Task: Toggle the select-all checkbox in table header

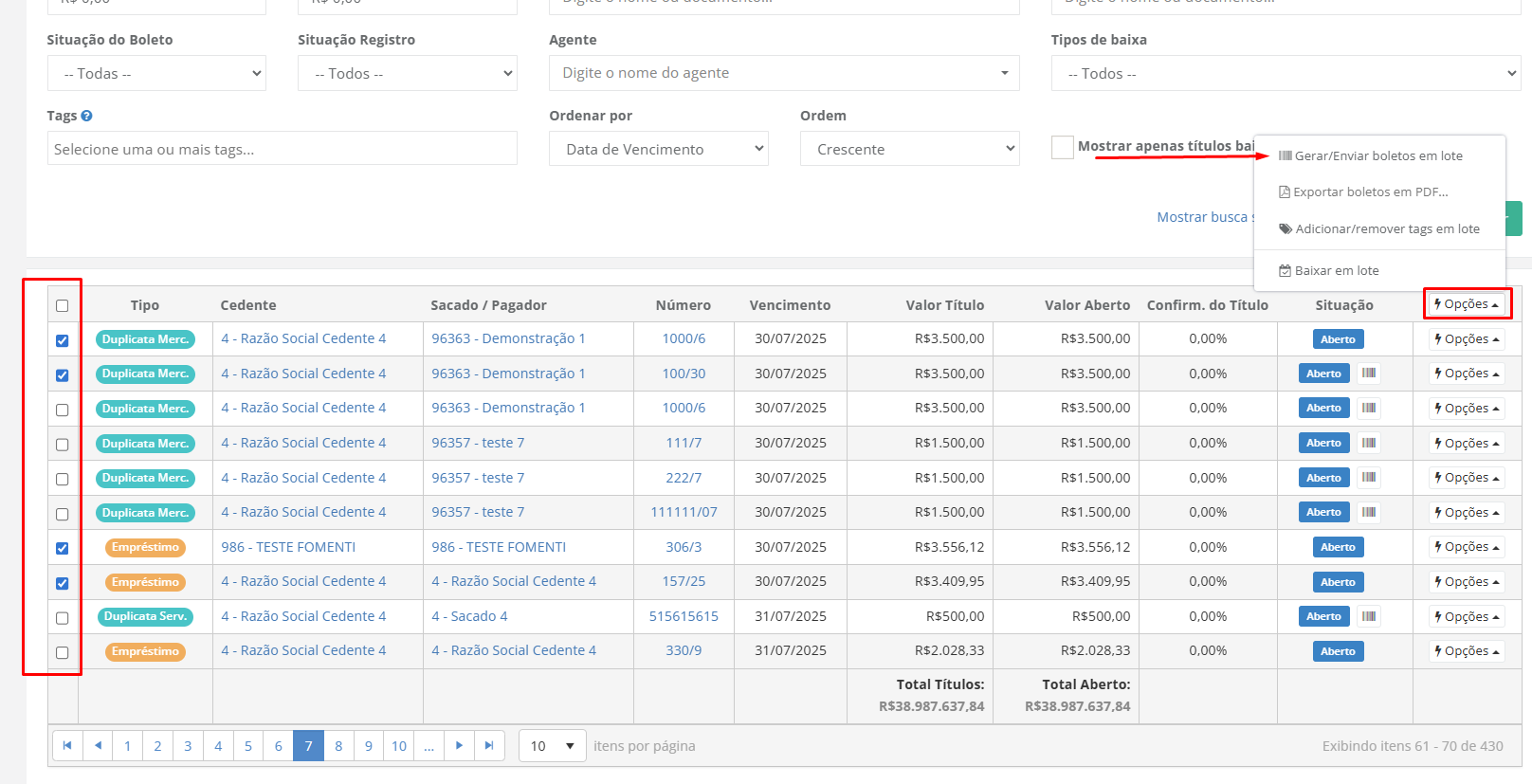Action: pos(63,306)
